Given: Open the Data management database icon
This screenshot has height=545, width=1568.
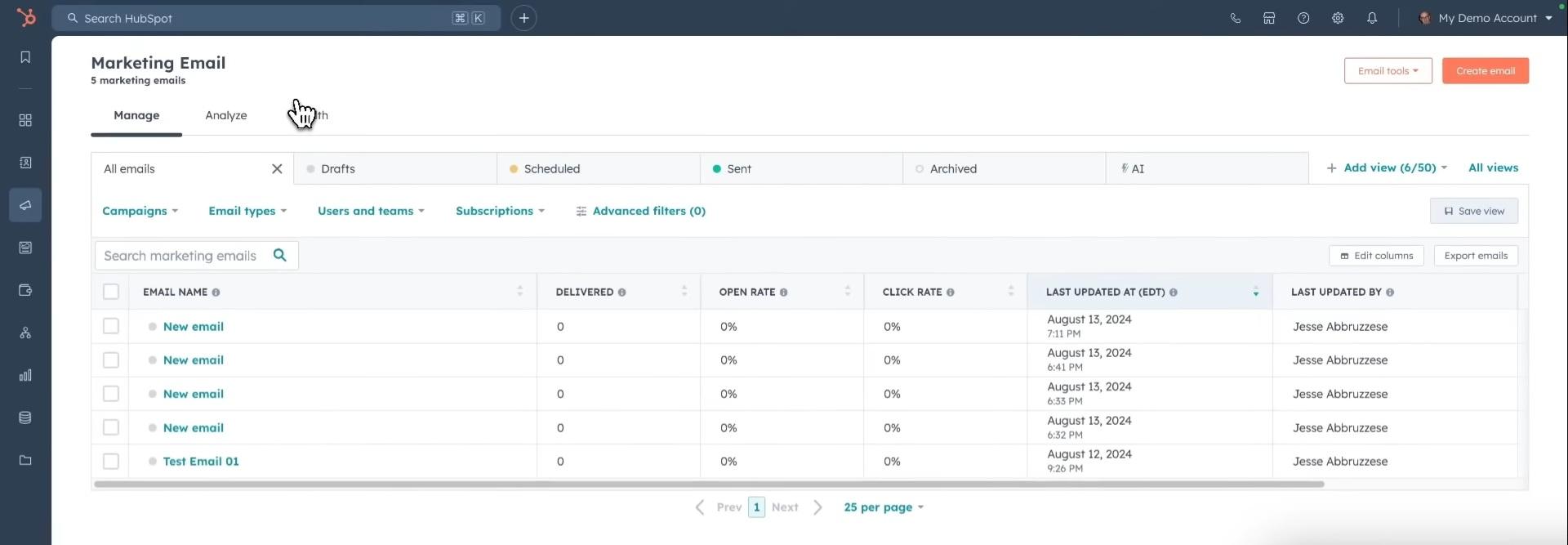Looking at the screenshot, I should [x=25, y=418].
